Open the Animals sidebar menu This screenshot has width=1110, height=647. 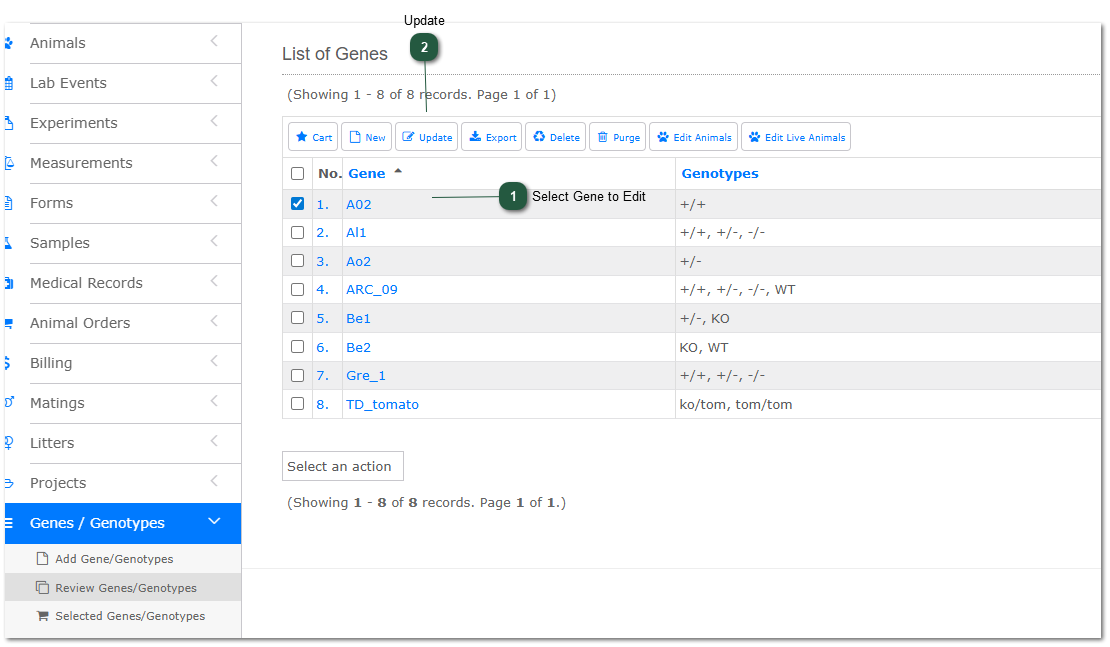[57, 43]
